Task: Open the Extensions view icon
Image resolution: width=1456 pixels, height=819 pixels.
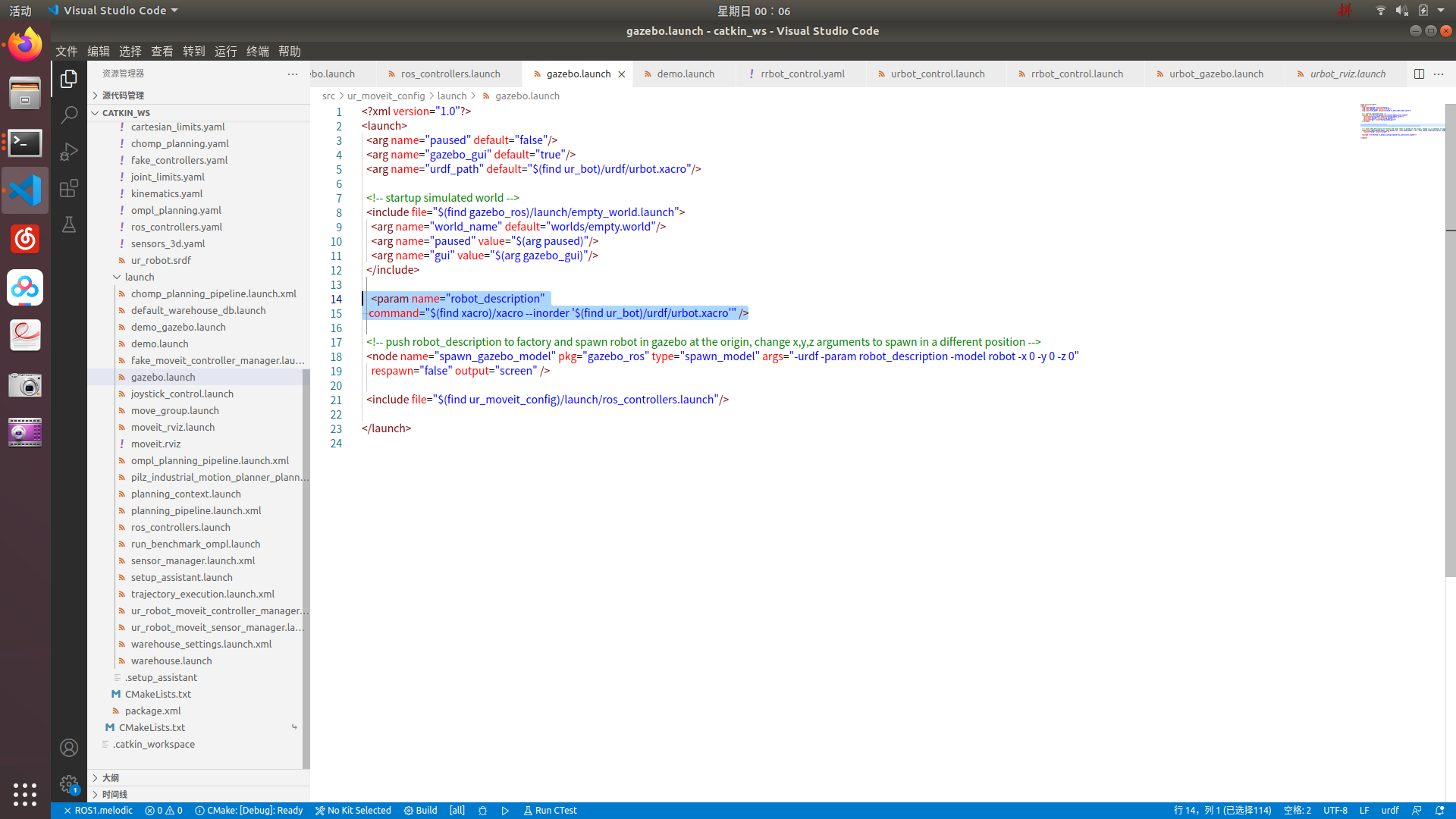Action: pyautogui.click(x=69, y=188)
